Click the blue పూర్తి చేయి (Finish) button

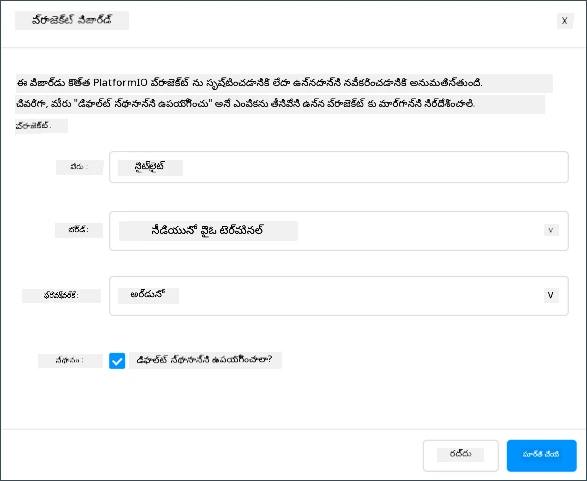(541, 455)
